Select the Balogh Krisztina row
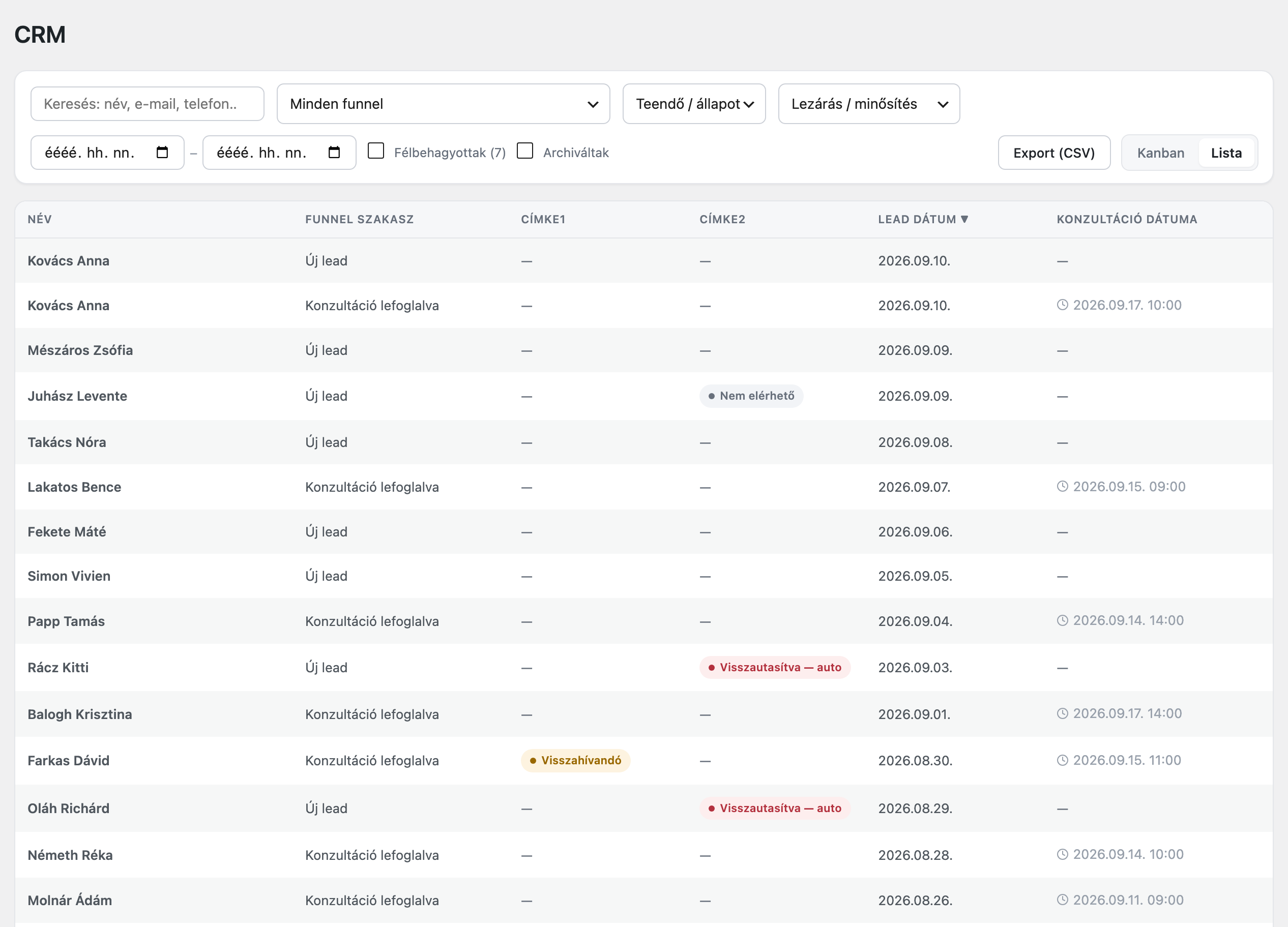Viewport: 1288px width, 927px height. [x=643, y=714]
